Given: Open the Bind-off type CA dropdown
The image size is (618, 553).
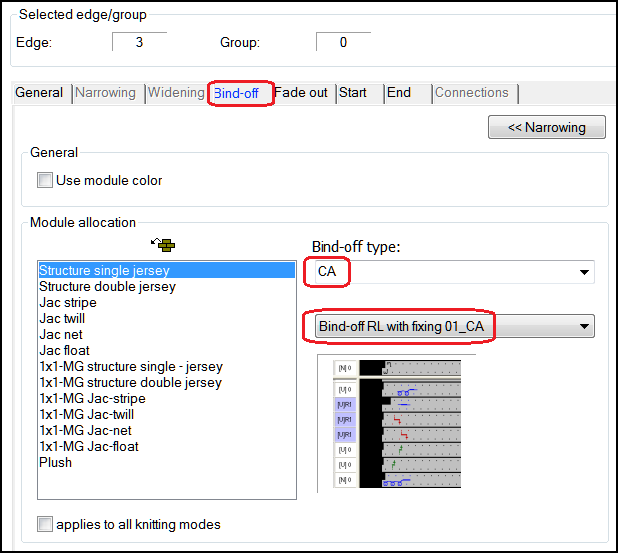Looking at the screenshot, I should [x=584, y=272].
